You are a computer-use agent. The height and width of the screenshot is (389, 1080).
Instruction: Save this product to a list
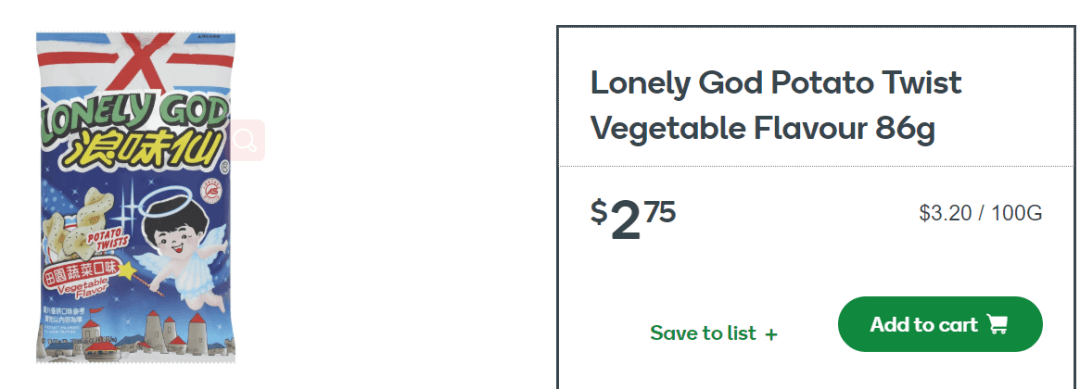[714, 333]
